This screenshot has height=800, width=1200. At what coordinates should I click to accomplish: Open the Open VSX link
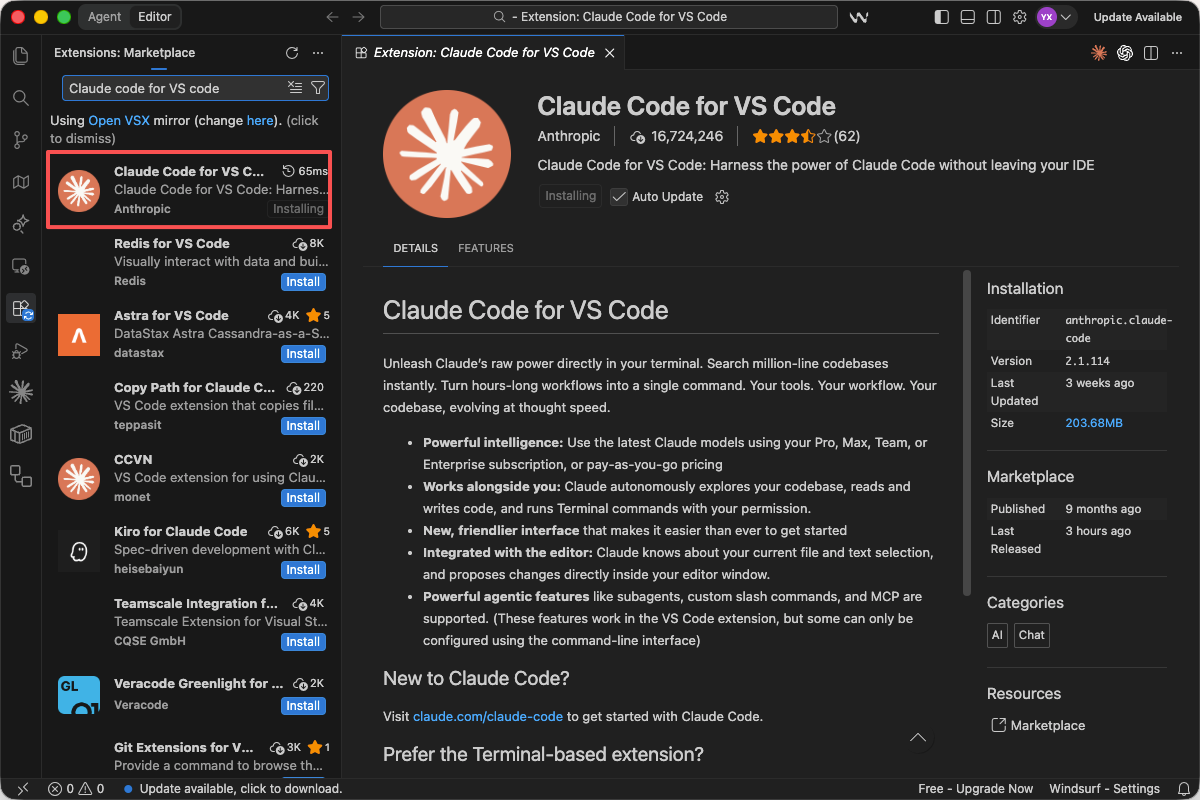pyautogui.click(x=119, y=121)
